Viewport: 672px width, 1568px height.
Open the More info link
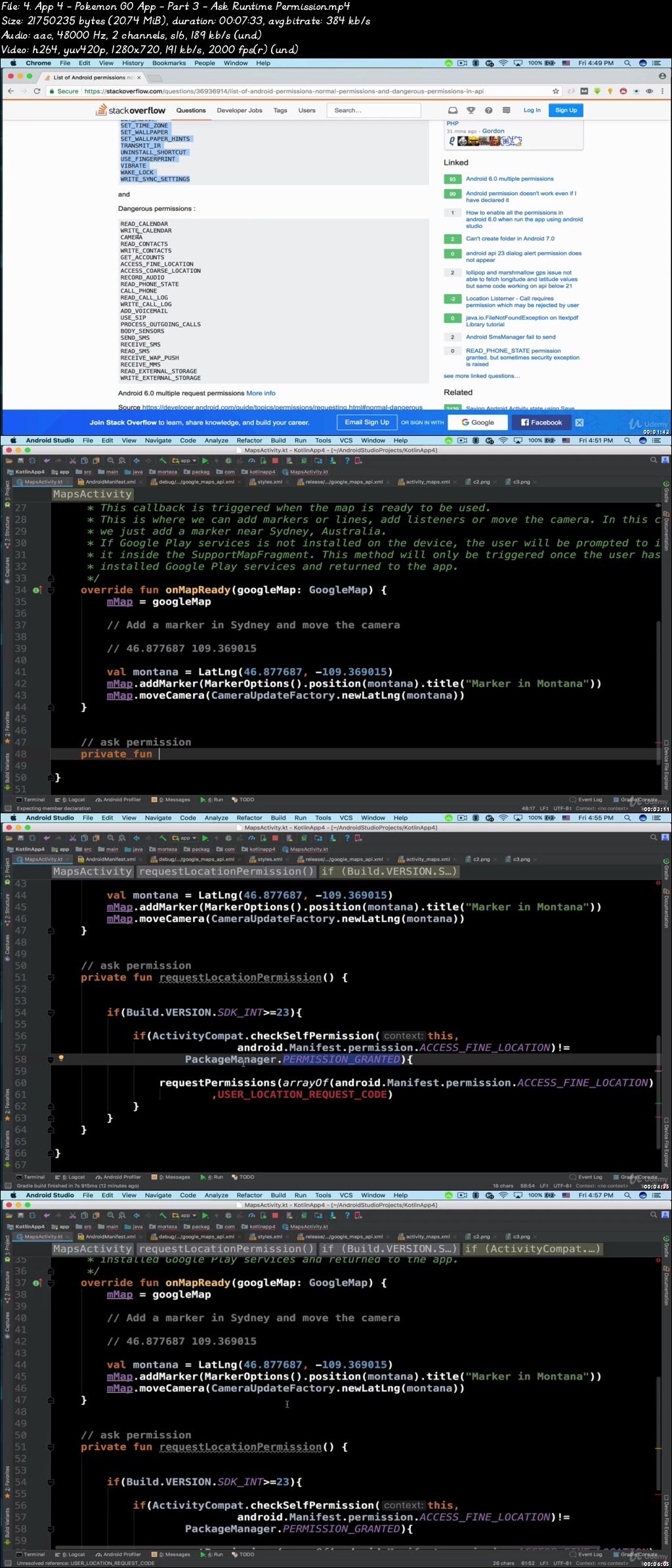click(261, 393)
